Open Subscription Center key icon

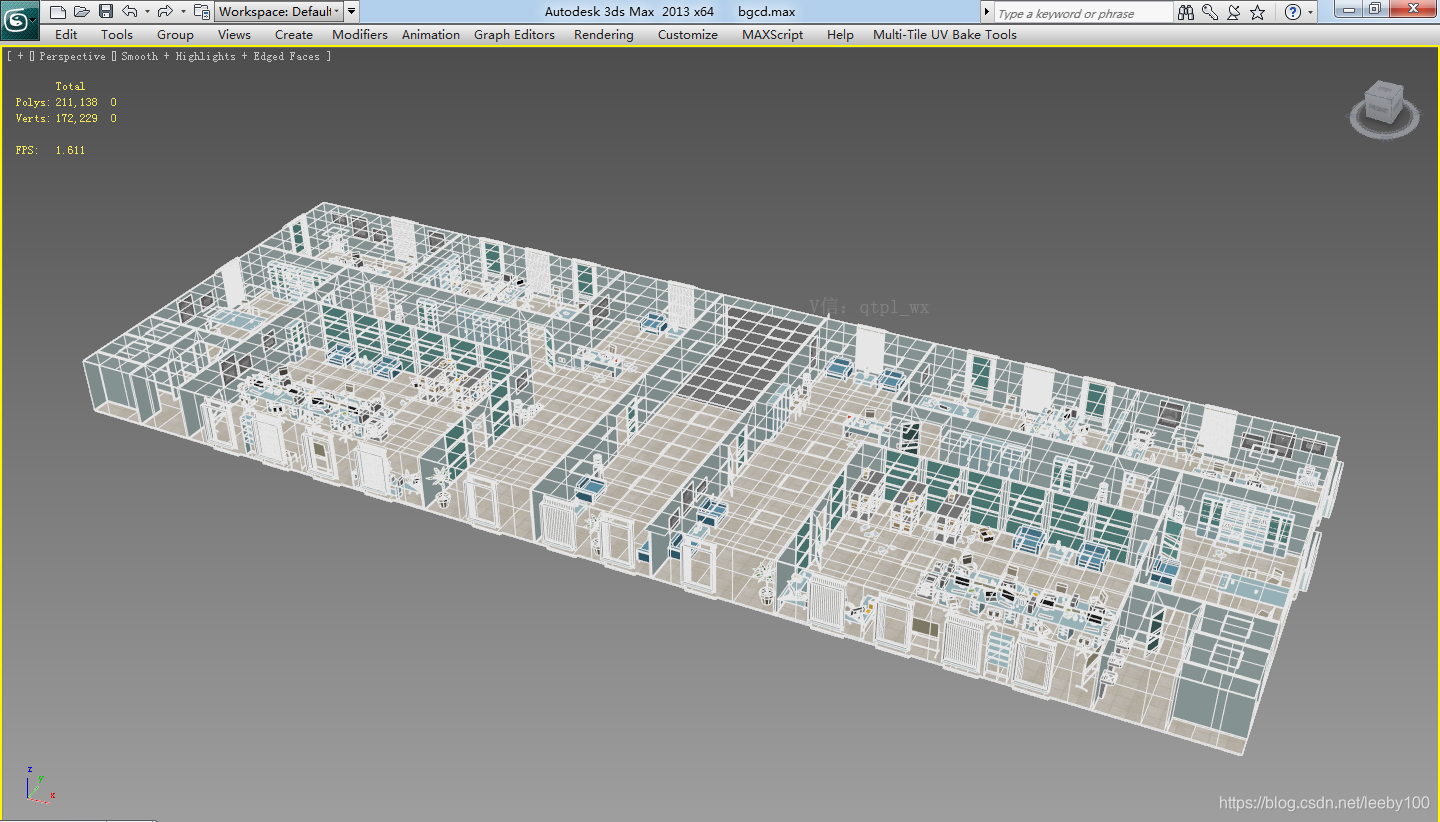1210,12
